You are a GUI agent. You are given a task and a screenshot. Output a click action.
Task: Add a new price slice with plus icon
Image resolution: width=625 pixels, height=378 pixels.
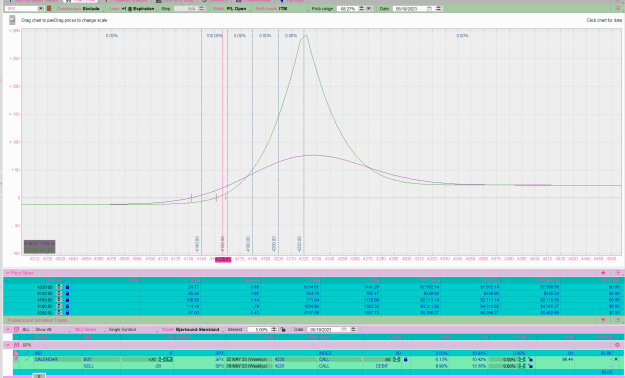[x=603, y=273]
